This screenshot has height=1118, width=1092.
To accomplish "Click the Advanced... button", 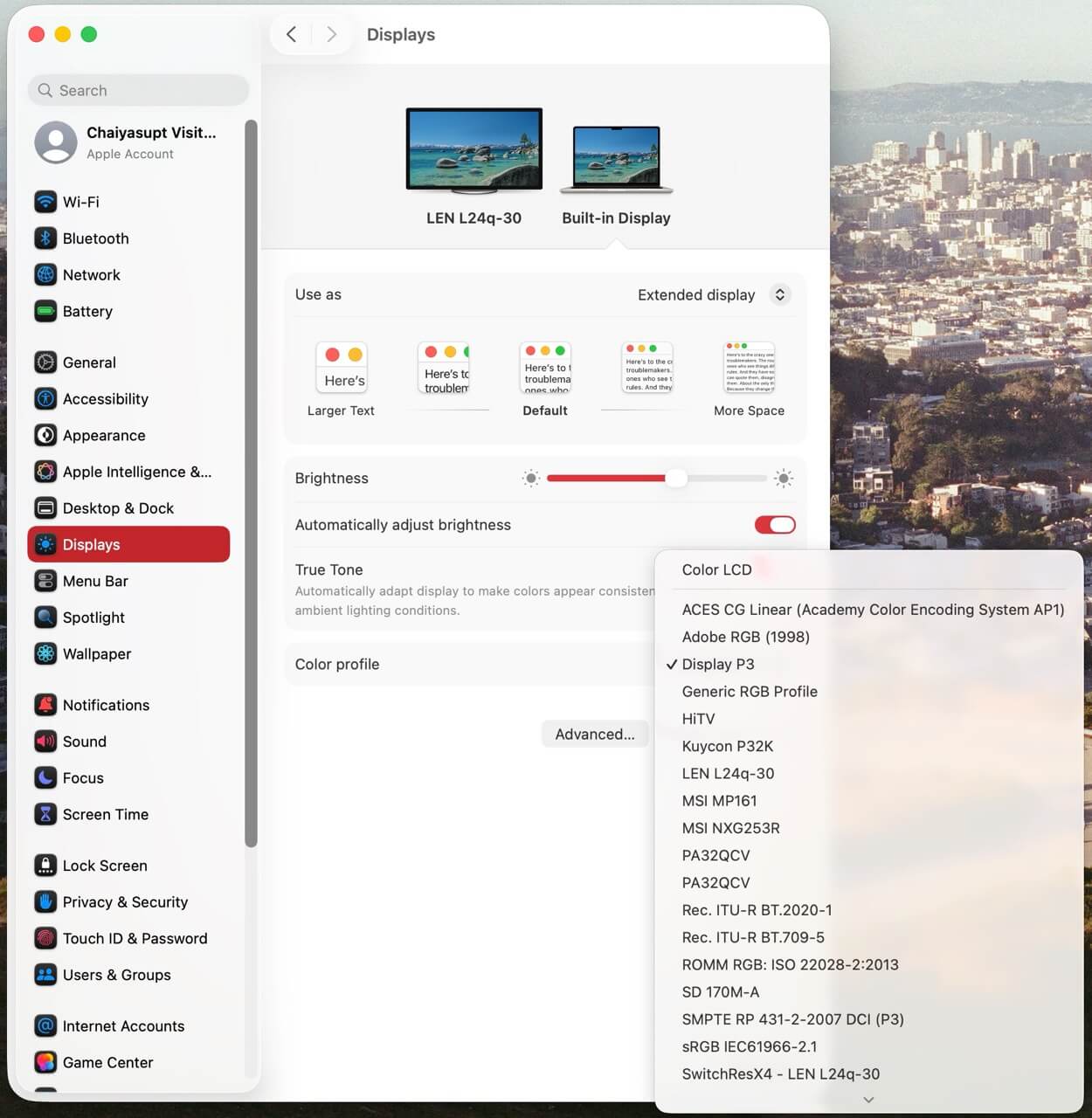I will coord(595,734).
